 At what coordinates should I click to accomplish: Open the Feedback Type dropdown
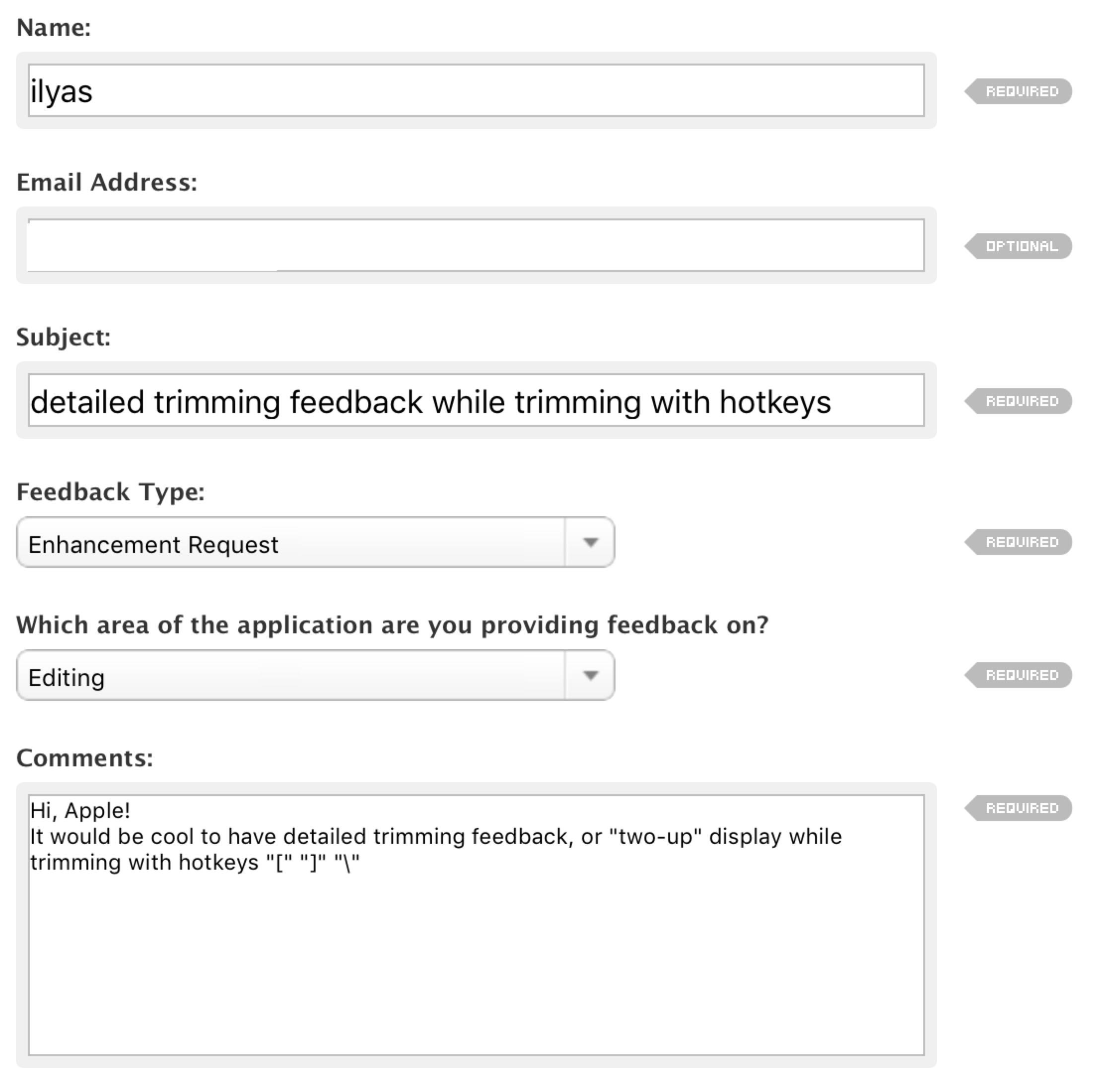coord(315,543)
